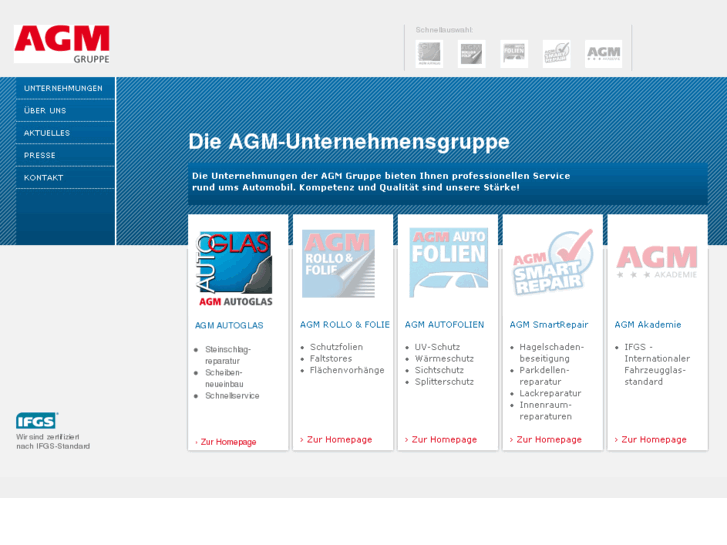This screenshot has width=727, height=545.
Task: Open quick-select Smart Repair icon
Action: click(x=556, y=54)
